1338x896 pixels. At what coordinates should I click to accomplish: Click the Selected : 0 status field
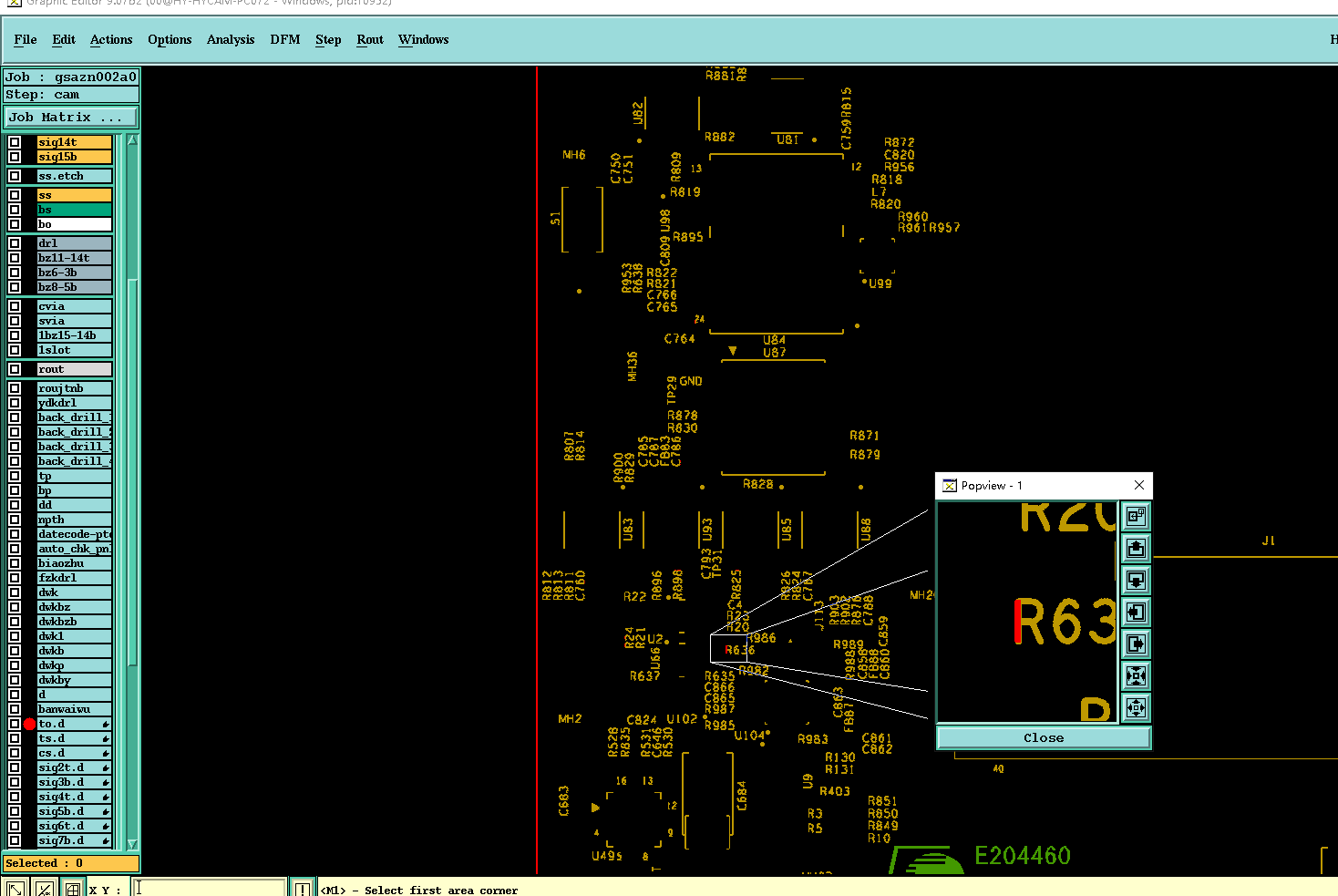tap(71, 863)
